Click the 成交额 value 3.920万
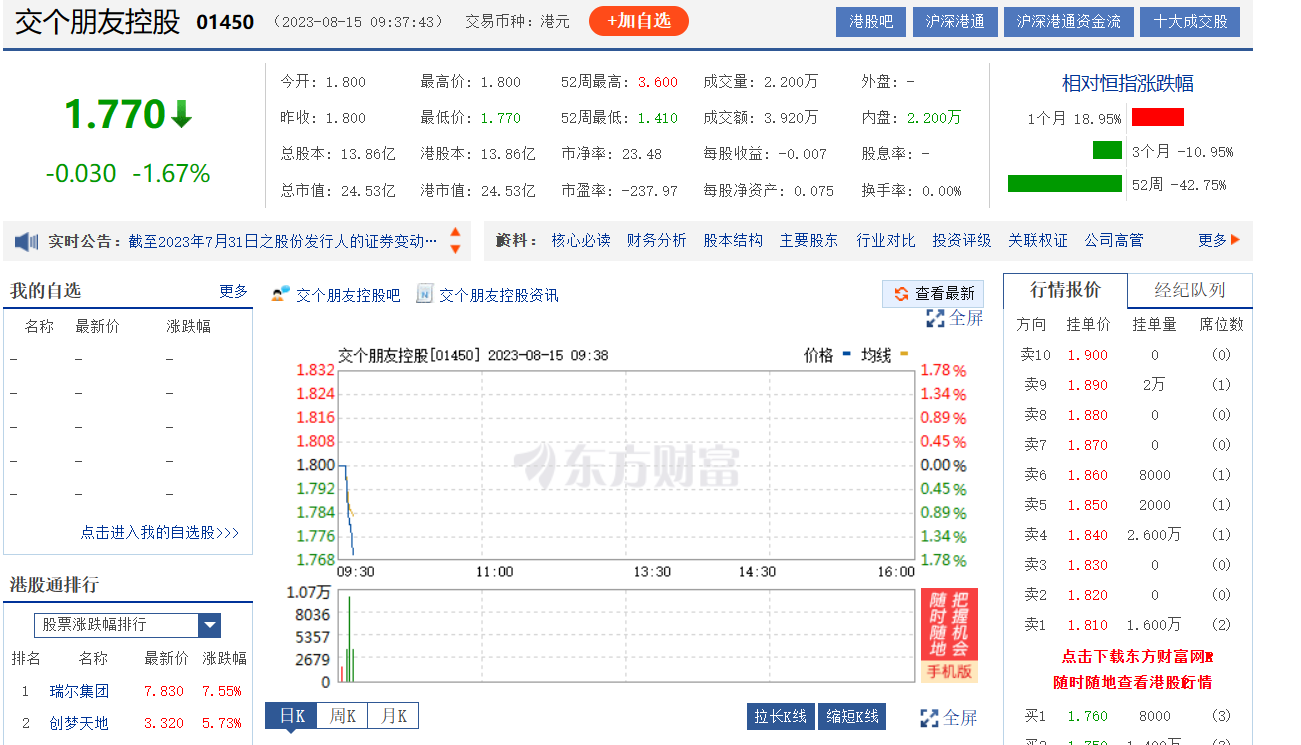Viewport: 1301px width, 745px height. (x=791, y=118)
